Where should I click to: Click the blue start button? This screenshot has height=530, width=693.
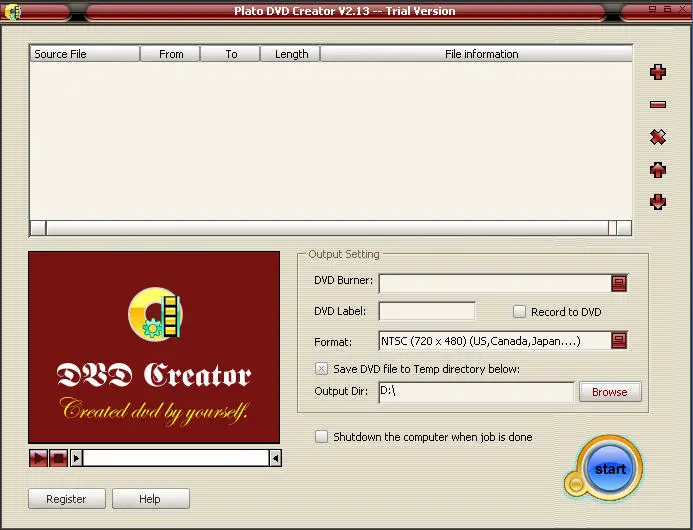point(610,469)
